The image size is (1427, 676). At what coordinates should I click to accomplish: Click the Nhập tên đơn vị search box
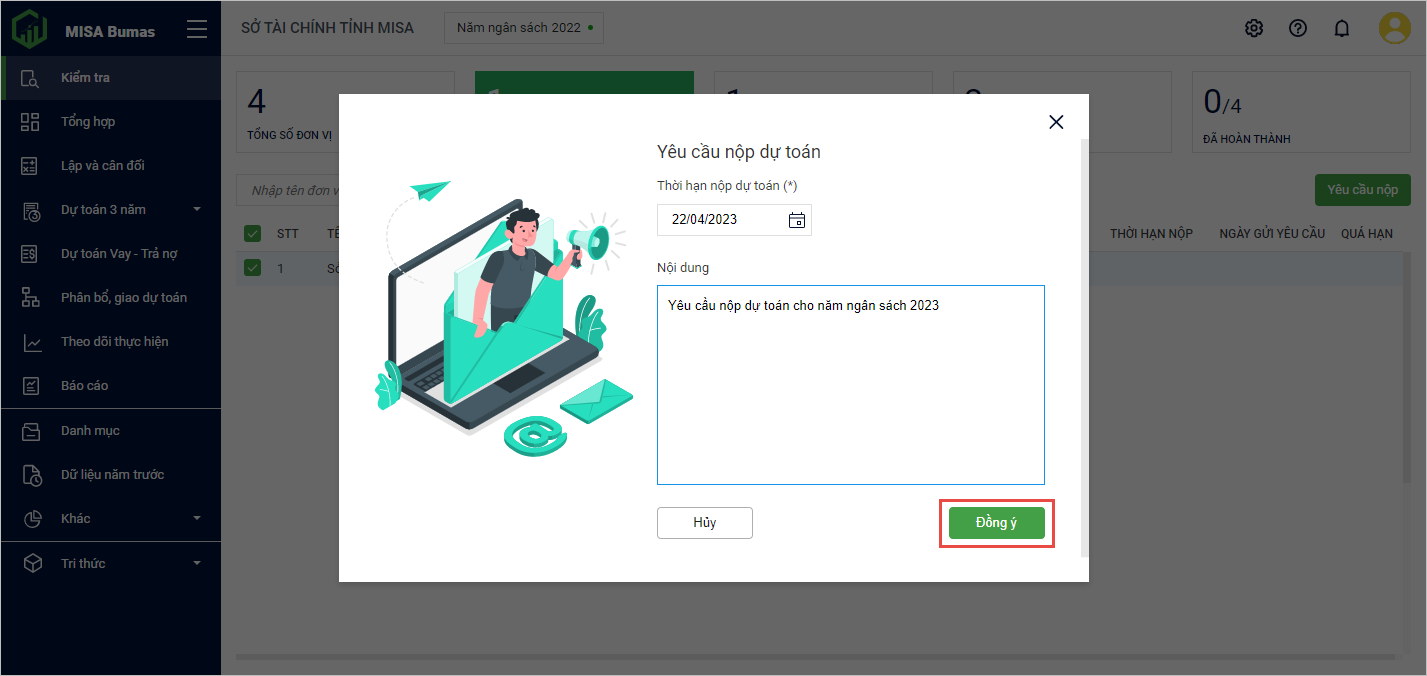(x=288, y=191)
